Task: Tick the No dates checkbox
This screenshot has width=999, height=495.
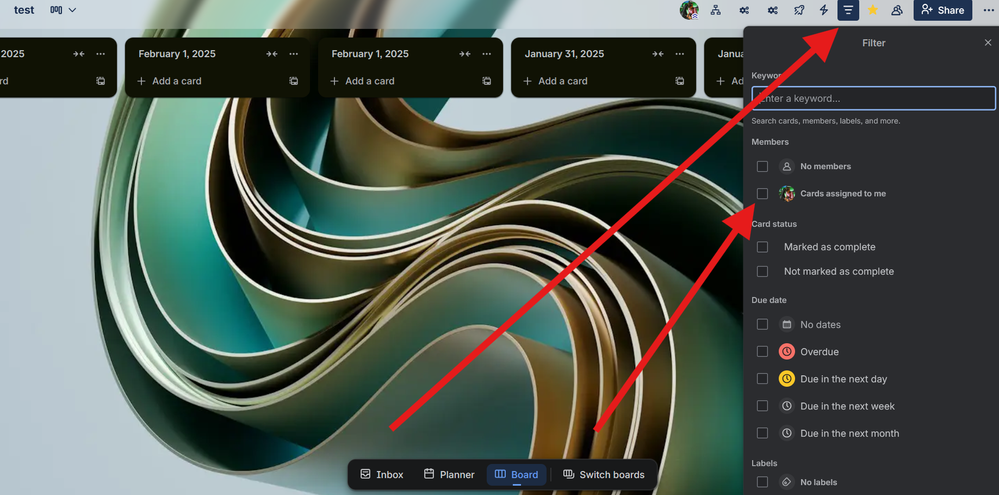Action: tap(762, 324)
